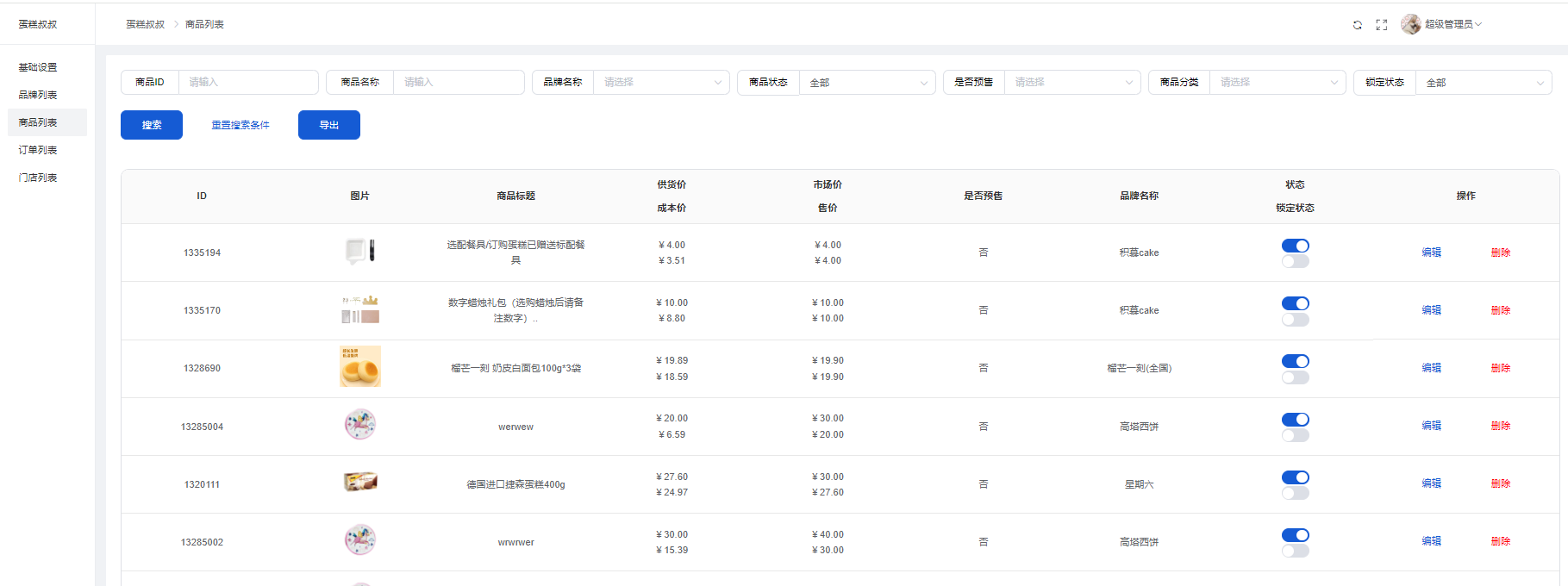Click the super admin avatar picture
The image size is (1568, 586).
coord(1410,24)
